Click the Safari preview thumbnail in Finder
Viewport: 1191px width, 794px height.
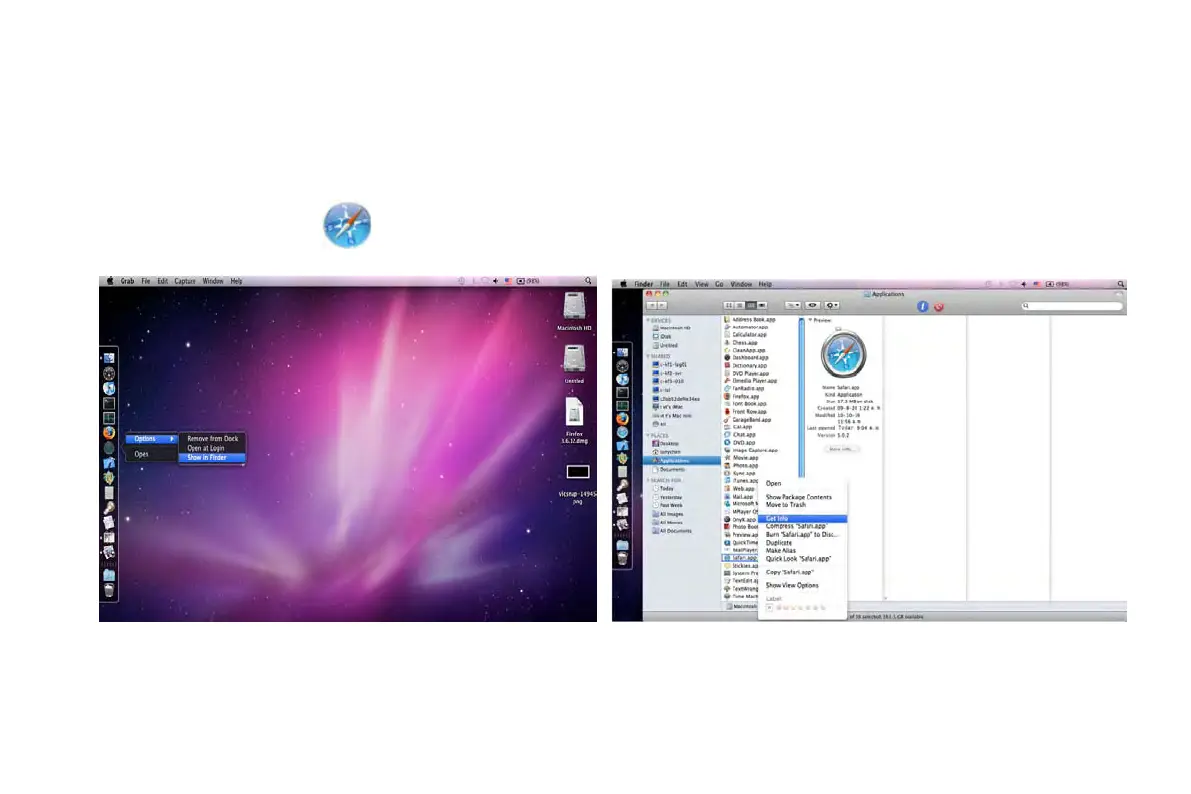[843, 354]
